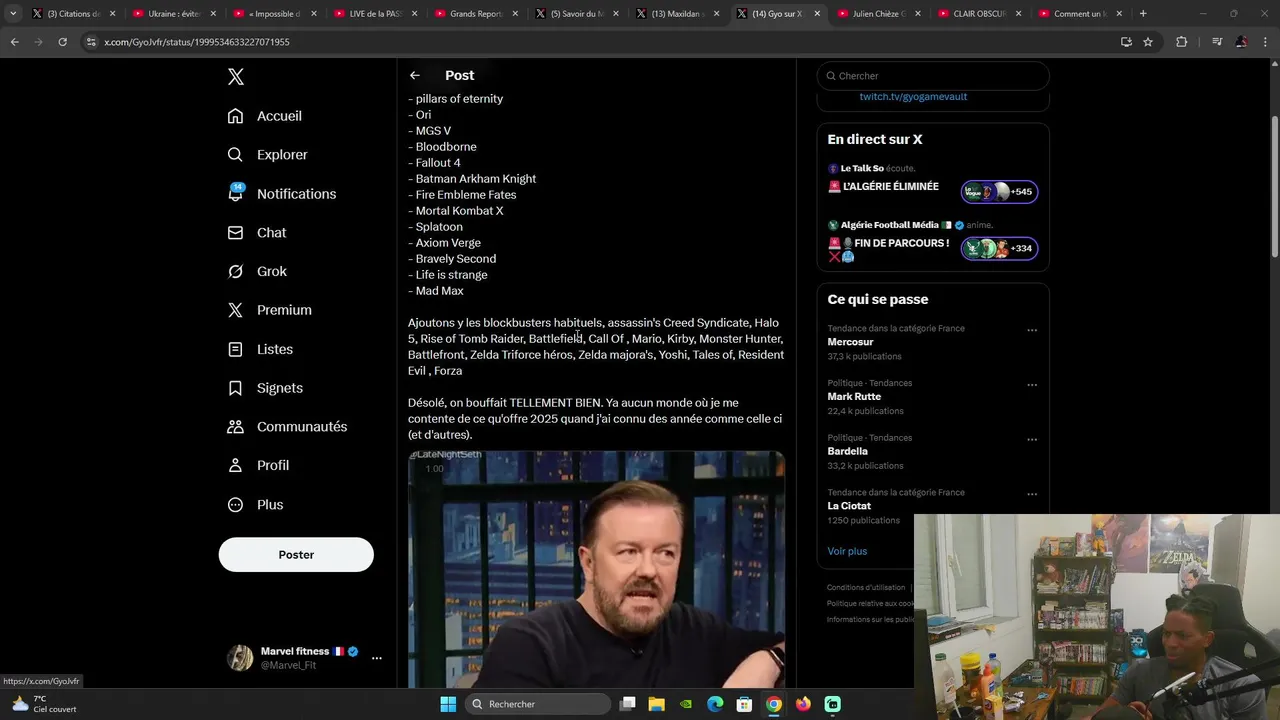
Task: Open Grok icon in sidebar
Action: [x=235, y=272]
